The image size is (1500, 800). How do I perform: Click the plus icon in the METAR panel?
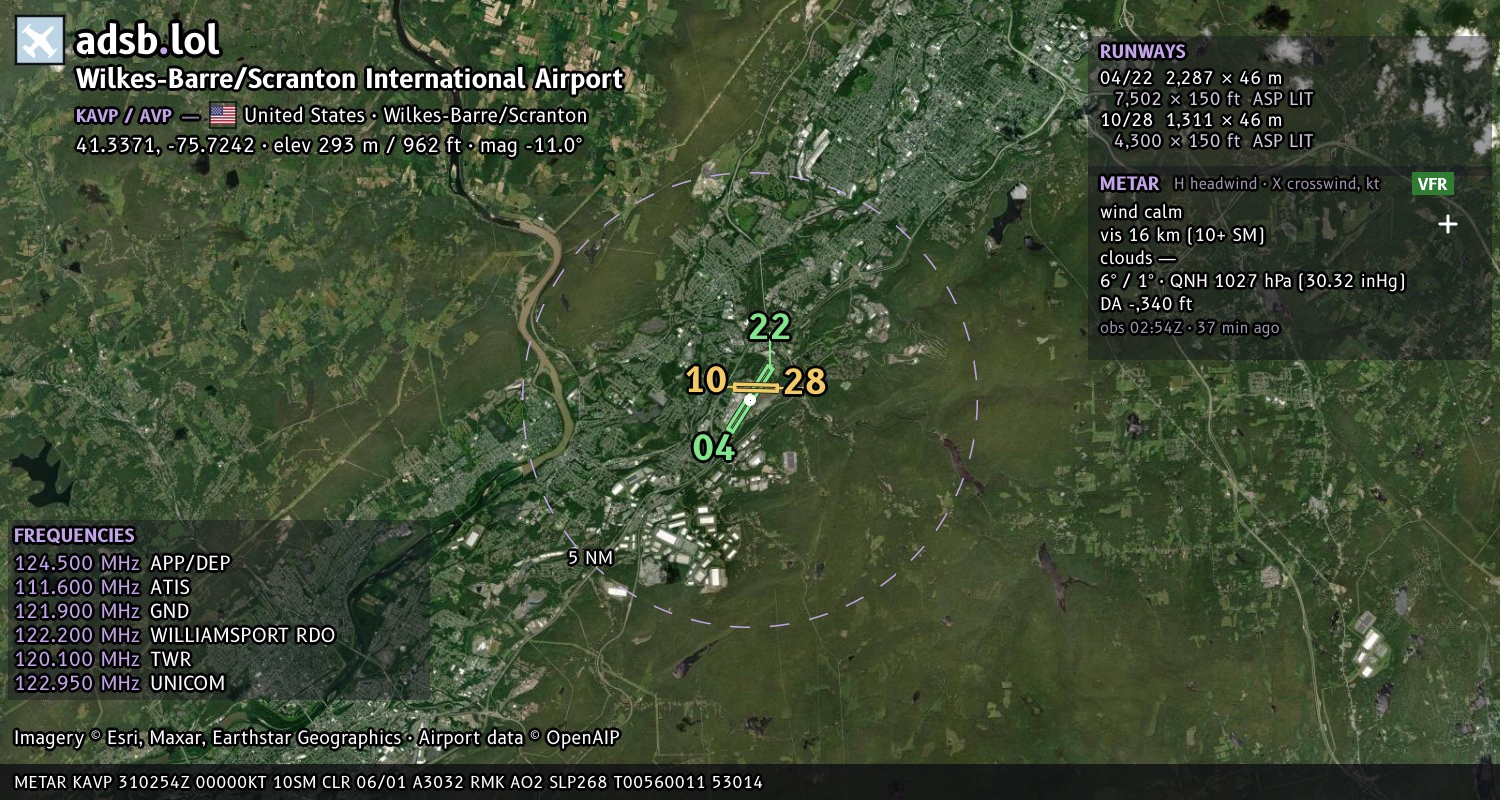[x=1447, y=224]
